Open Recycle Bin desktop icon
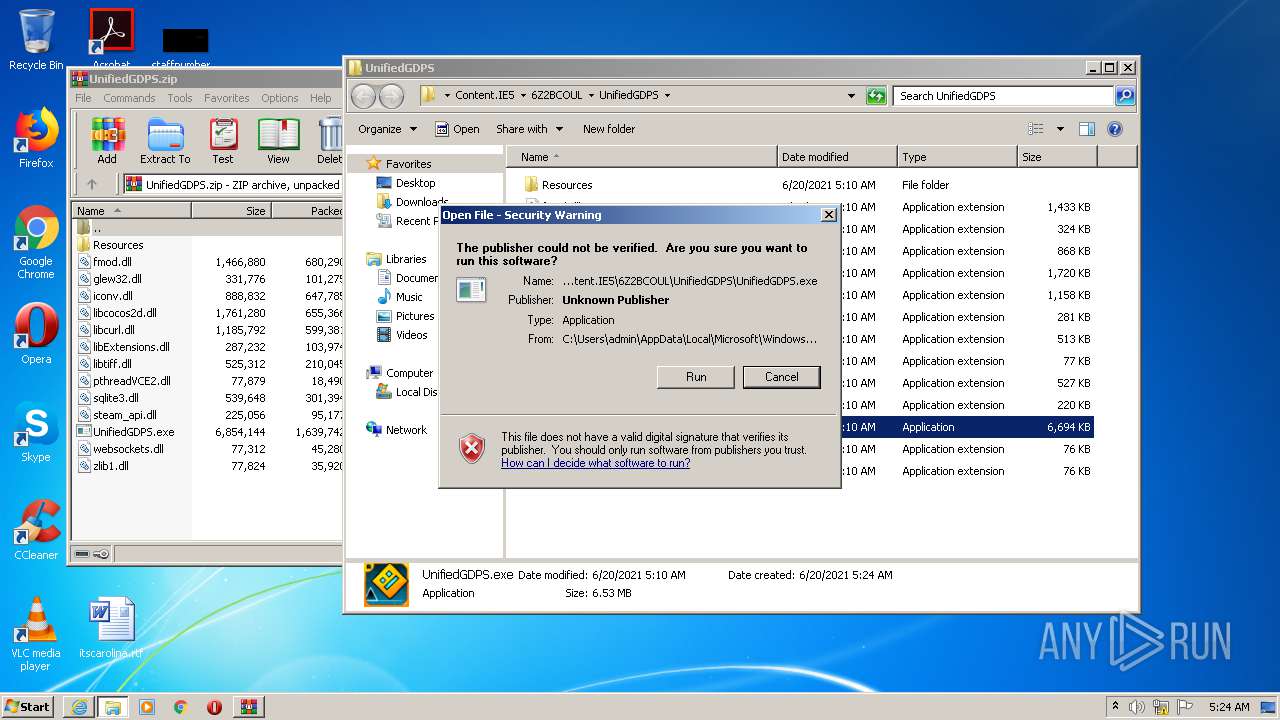Screen dimensions: 1280x720 36,40
